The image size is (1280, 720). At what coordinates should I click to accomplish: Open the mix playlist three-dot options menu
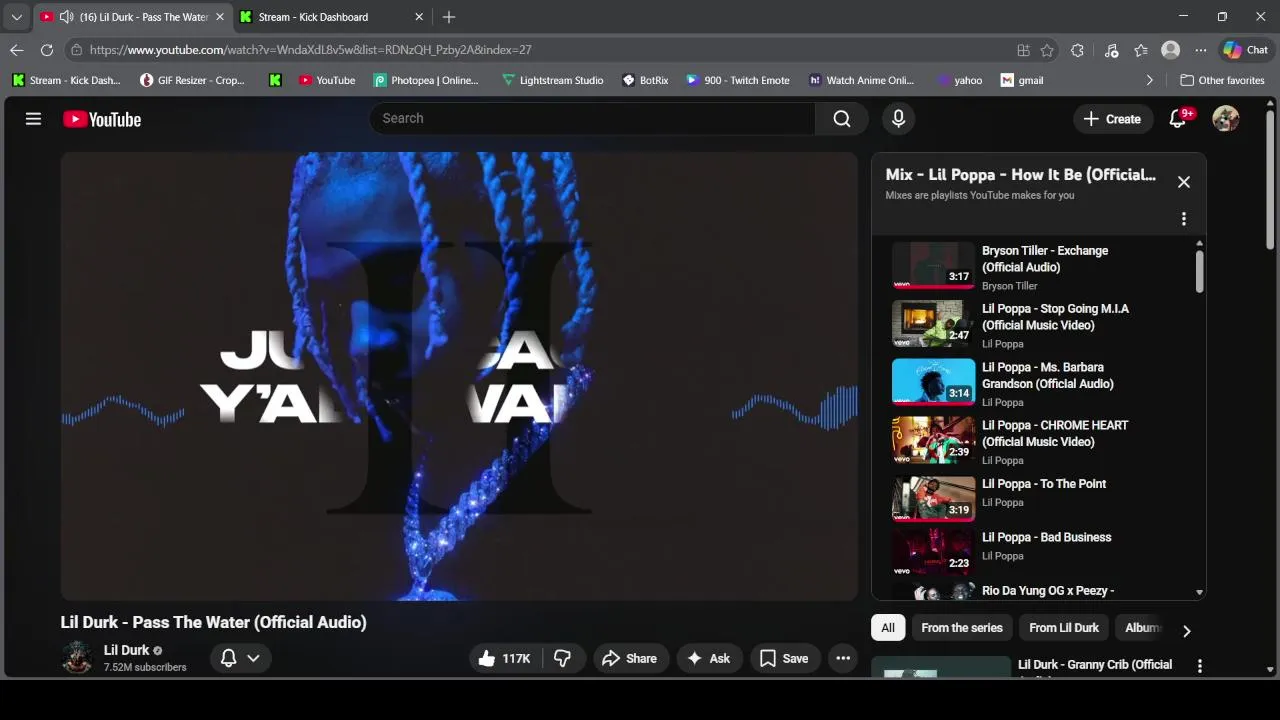click(1184, 219)
